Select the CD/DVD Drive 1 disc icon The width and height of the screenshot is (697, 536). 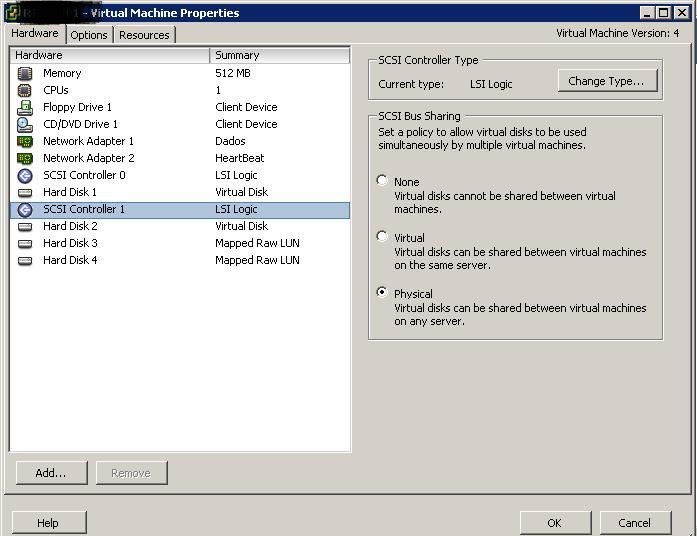click(25, 124)
